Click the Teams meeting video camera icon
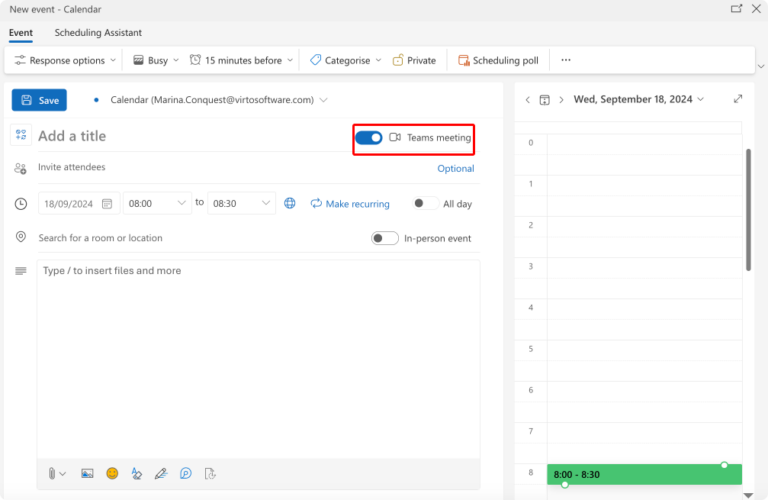768x500 pixels. coord(395,138)
